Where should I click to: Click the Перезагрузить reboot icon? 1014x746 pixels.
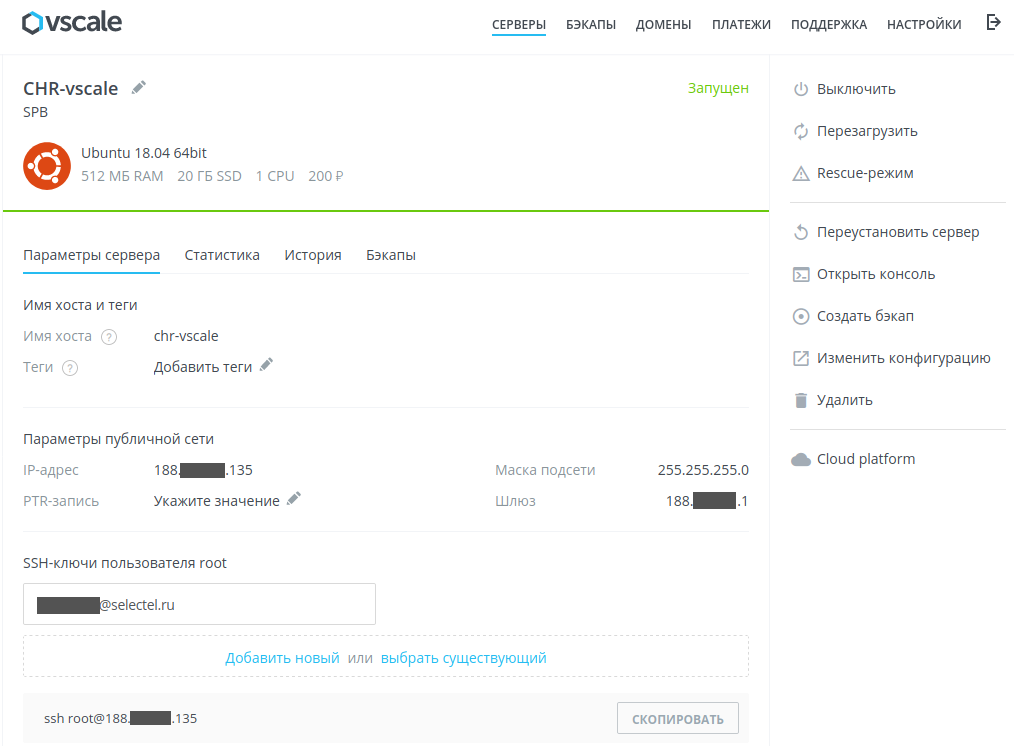800,131
